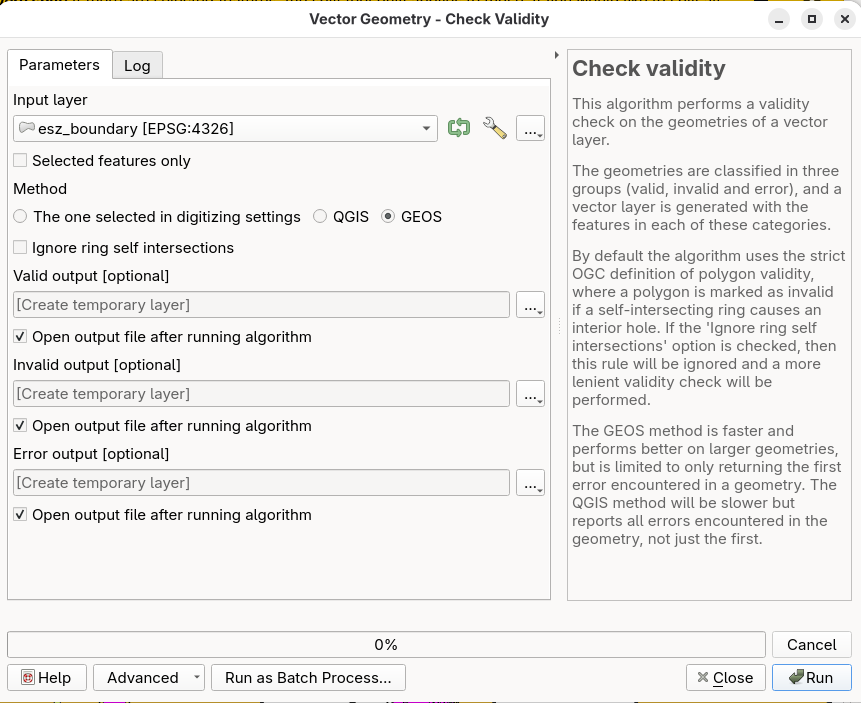
Task: Switch to the Log tab
Action: [137, 66]
